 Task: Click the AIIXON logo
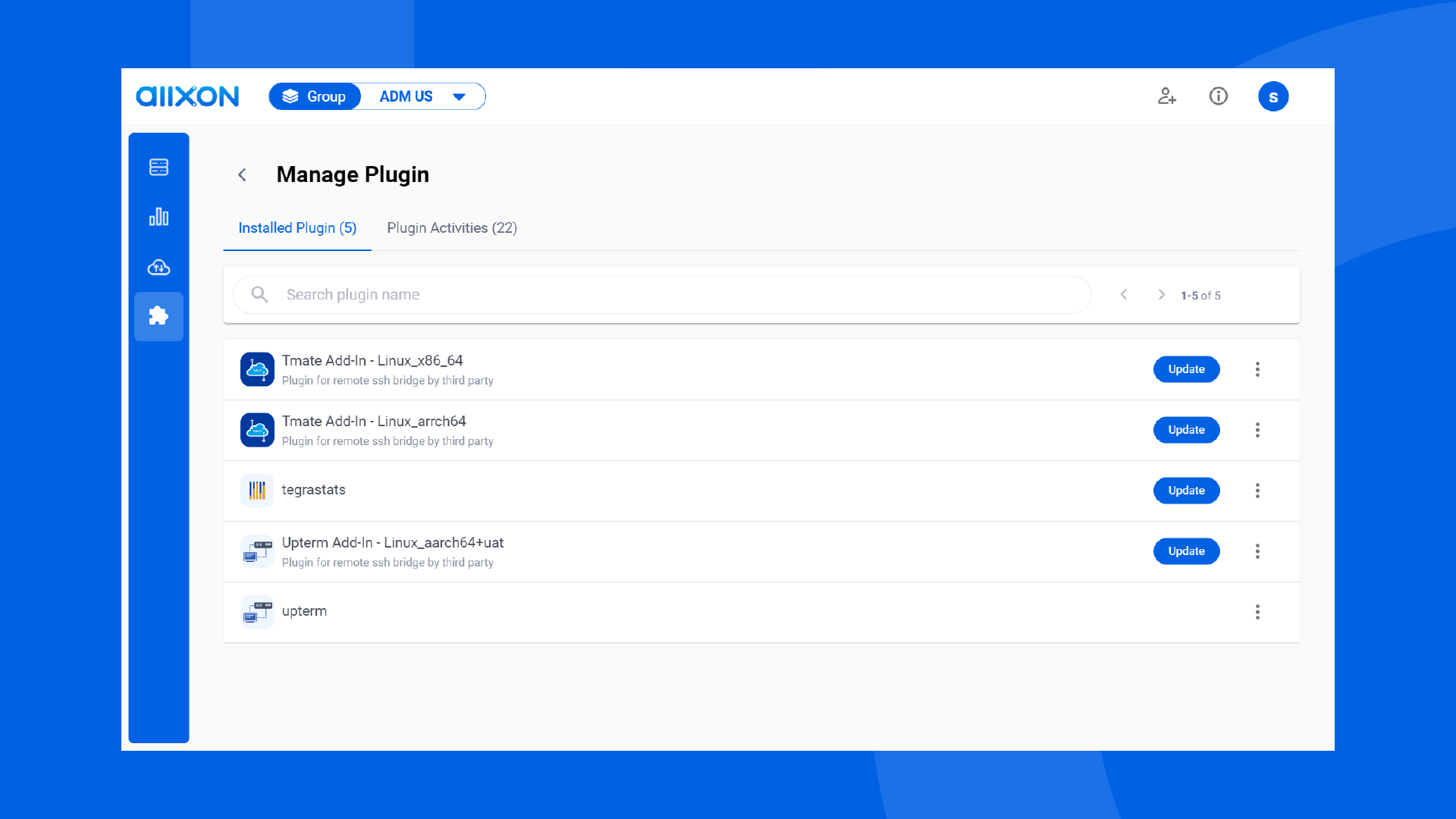(x=187, y=96)
